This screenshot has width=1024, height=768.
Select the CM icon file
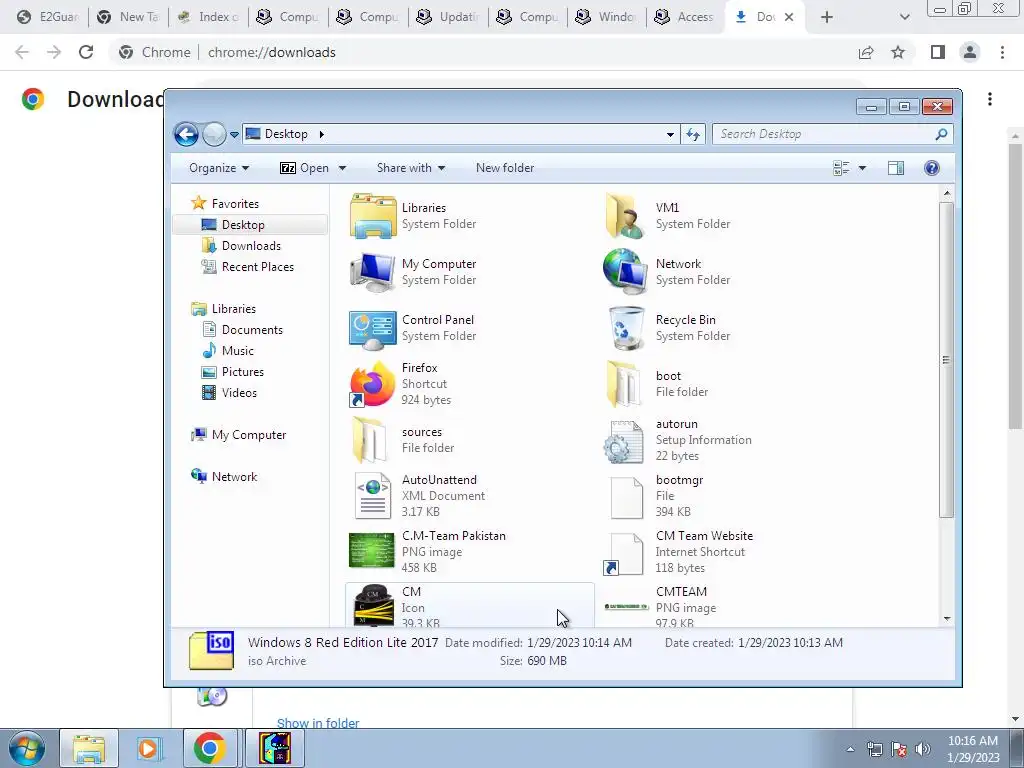point(373,605)
